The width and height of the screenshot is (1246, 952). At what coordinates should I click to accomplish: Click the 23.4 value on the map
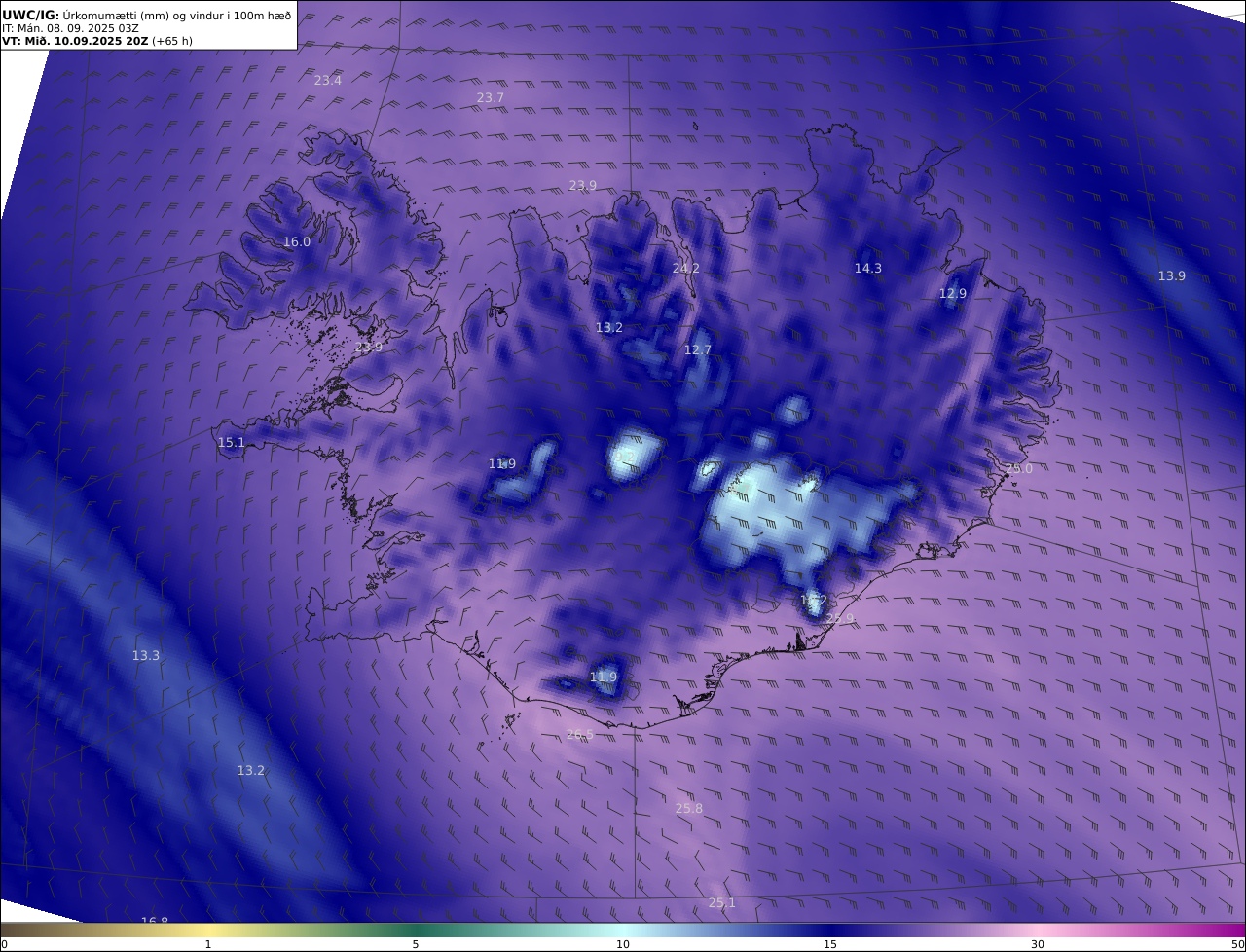[x=328, y=81]
